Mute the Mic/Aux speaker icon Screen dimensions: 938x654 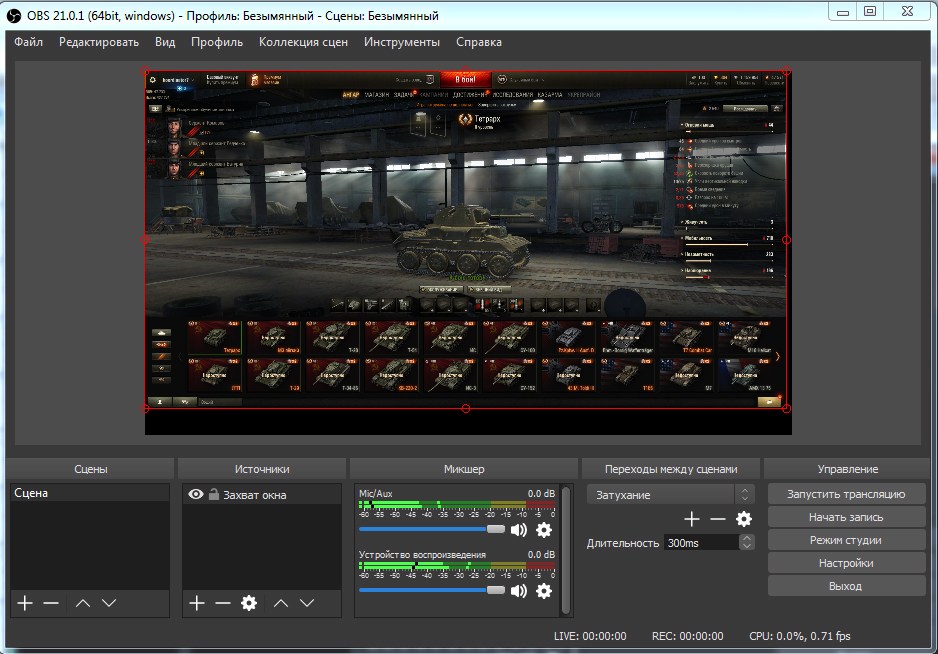(x=519, y=530)
